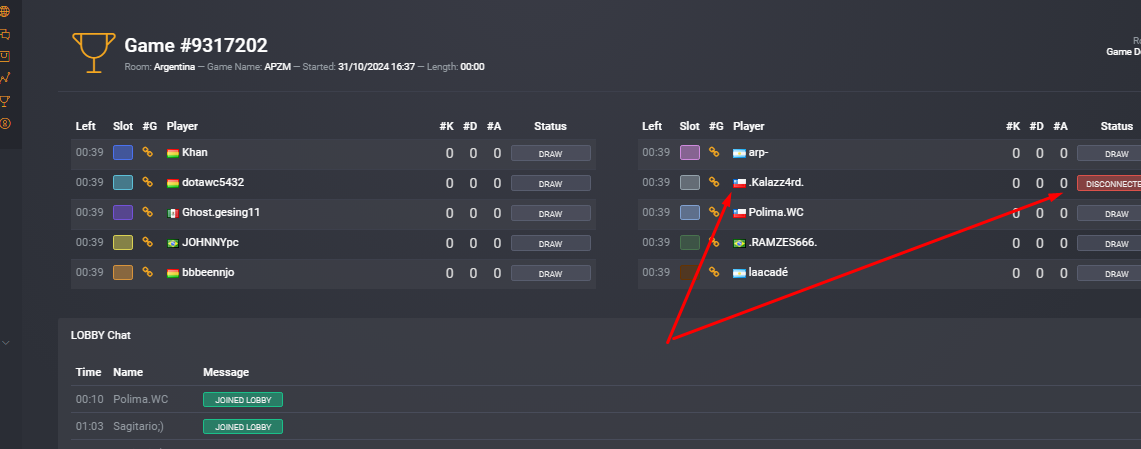
Task: Click Khan's DRAW status badge
Action: coord(550,154)
